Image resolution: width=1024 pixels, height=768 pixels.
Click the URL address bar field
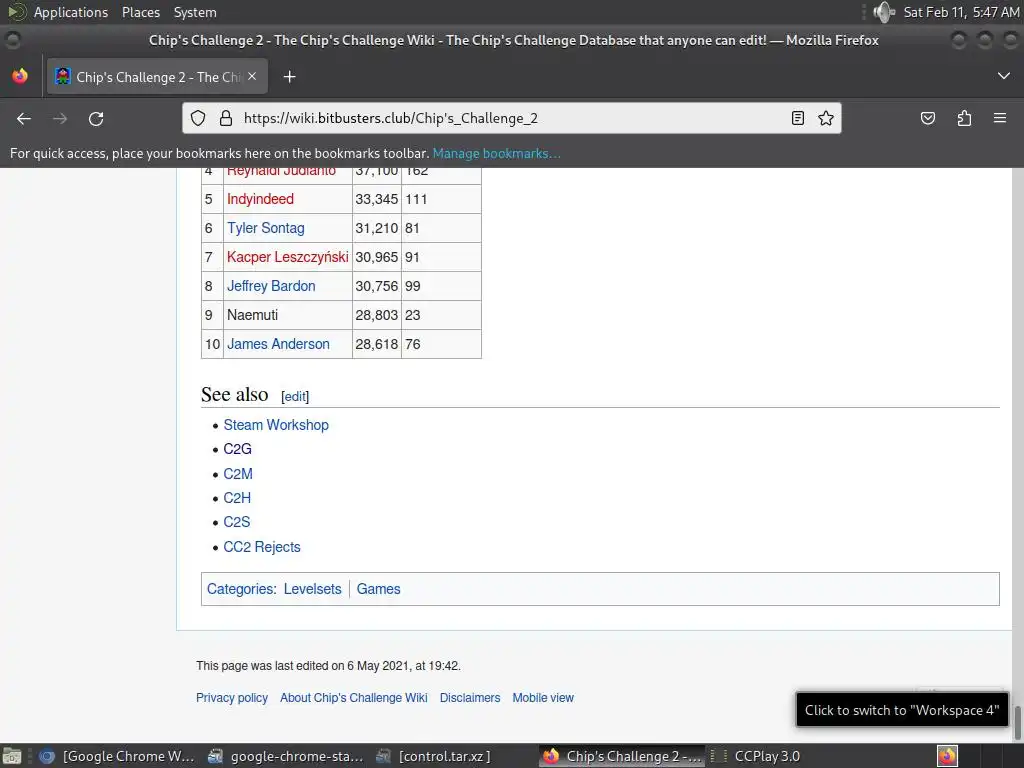[511, 118]
